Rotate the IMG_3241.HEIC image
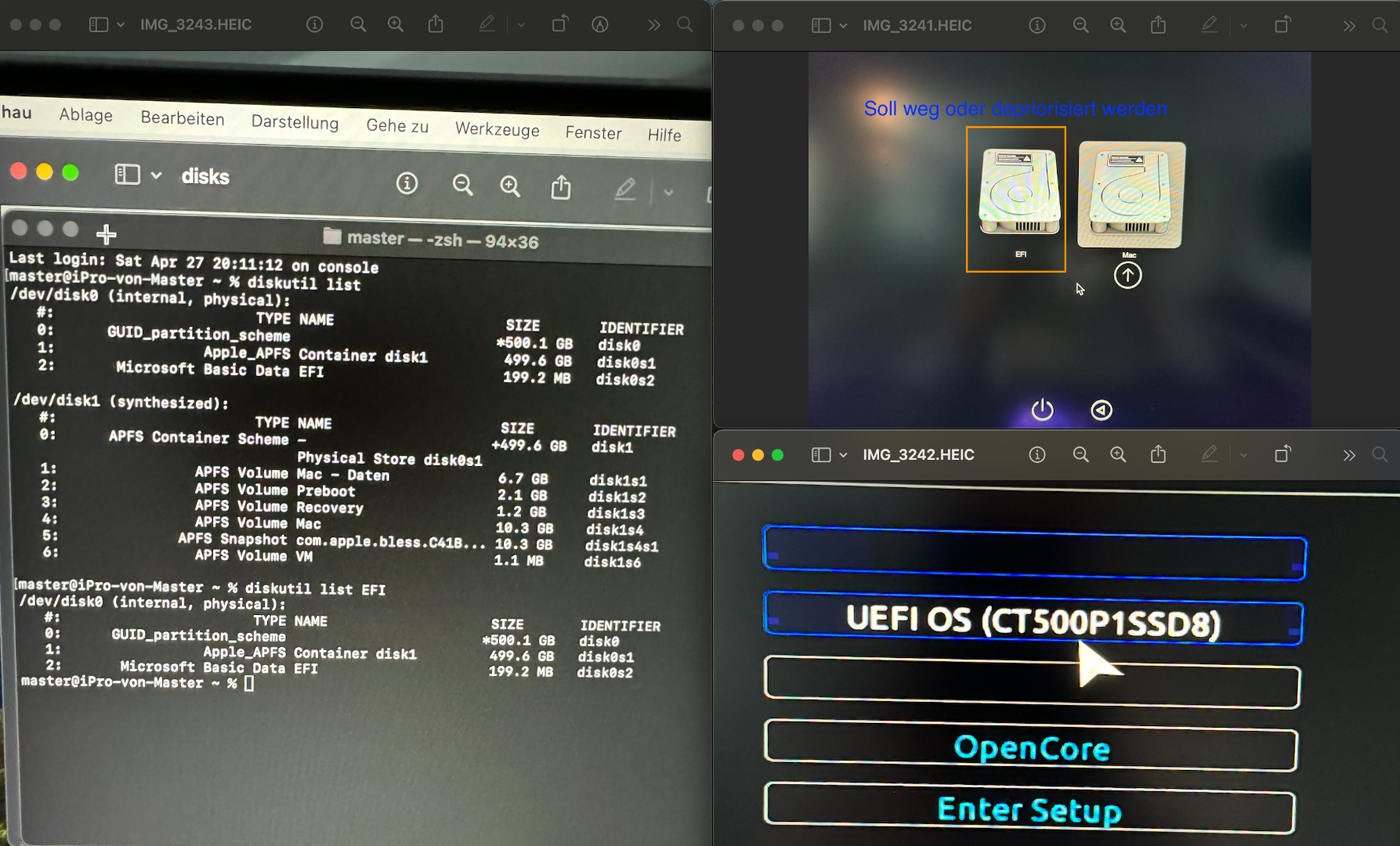The height and width of the screenshot is (846, 1400). [x=1282, y=25]
